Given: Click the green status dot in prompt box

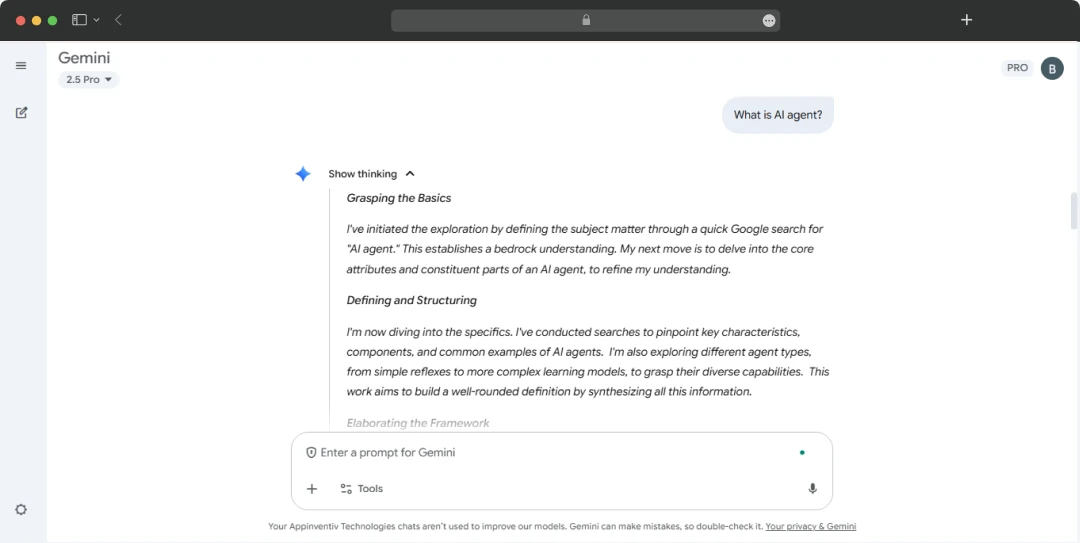Looking at the screenshot, I should click(x=802, y=453).
